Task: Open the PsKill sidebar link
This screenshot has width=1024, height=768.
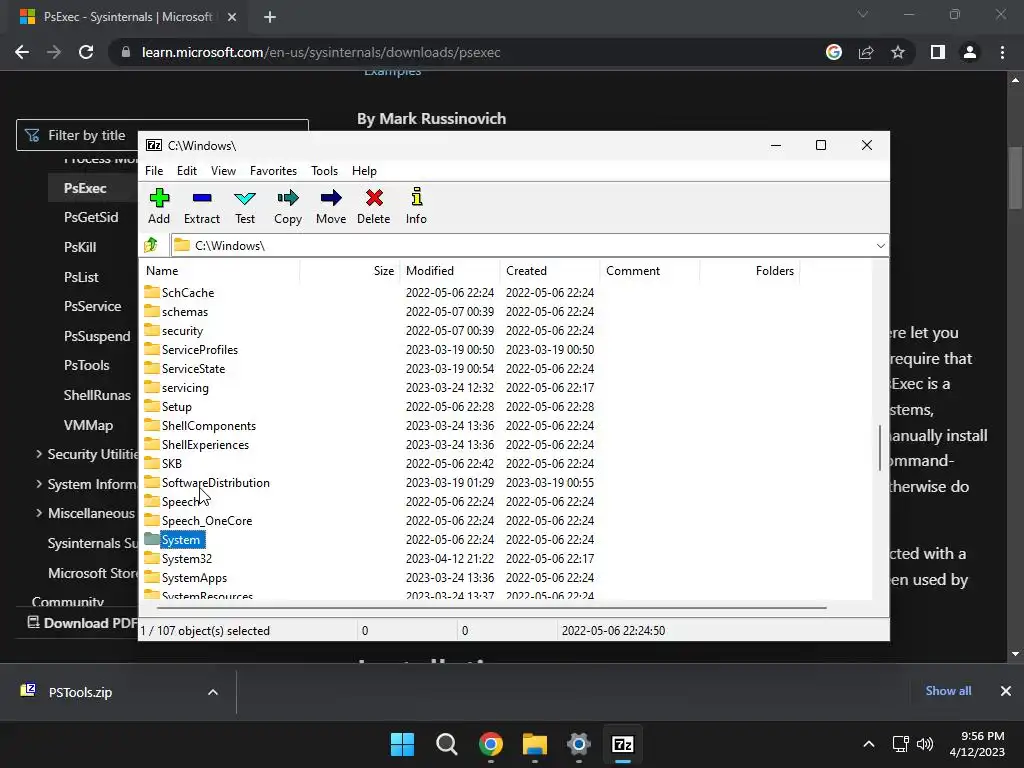Action: pos(80,248)
